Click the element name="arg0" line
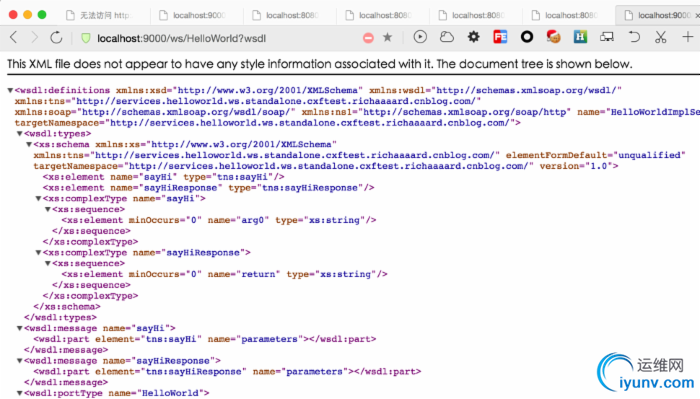 [219, 220]
